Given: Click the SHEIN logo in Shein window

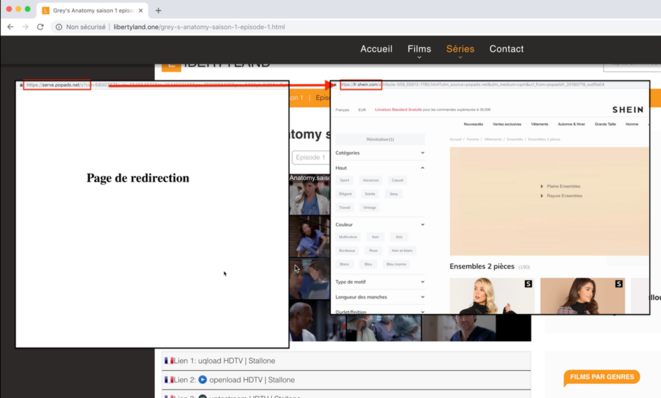Looking at the screenshot, I should click(628, 110).
